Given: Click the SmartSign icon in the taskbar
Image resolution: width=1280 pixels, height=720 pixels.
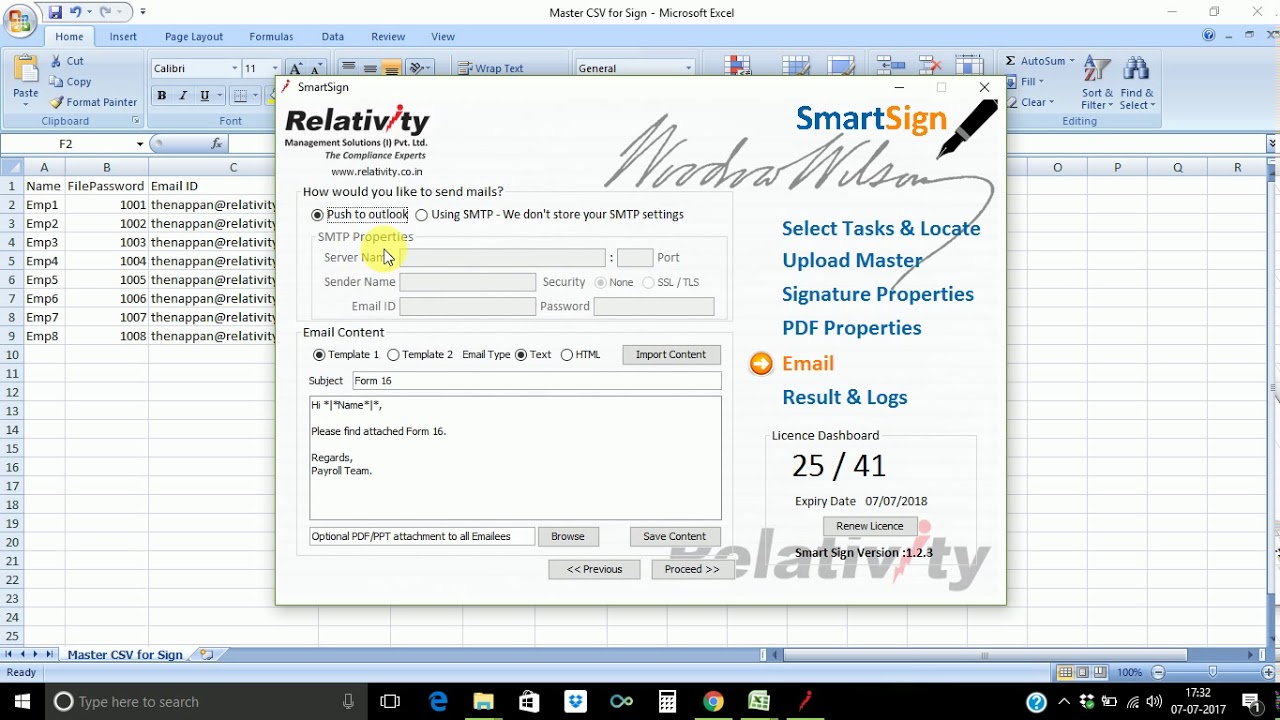Looking at the screenshot, I should click(x=805, y=701).
